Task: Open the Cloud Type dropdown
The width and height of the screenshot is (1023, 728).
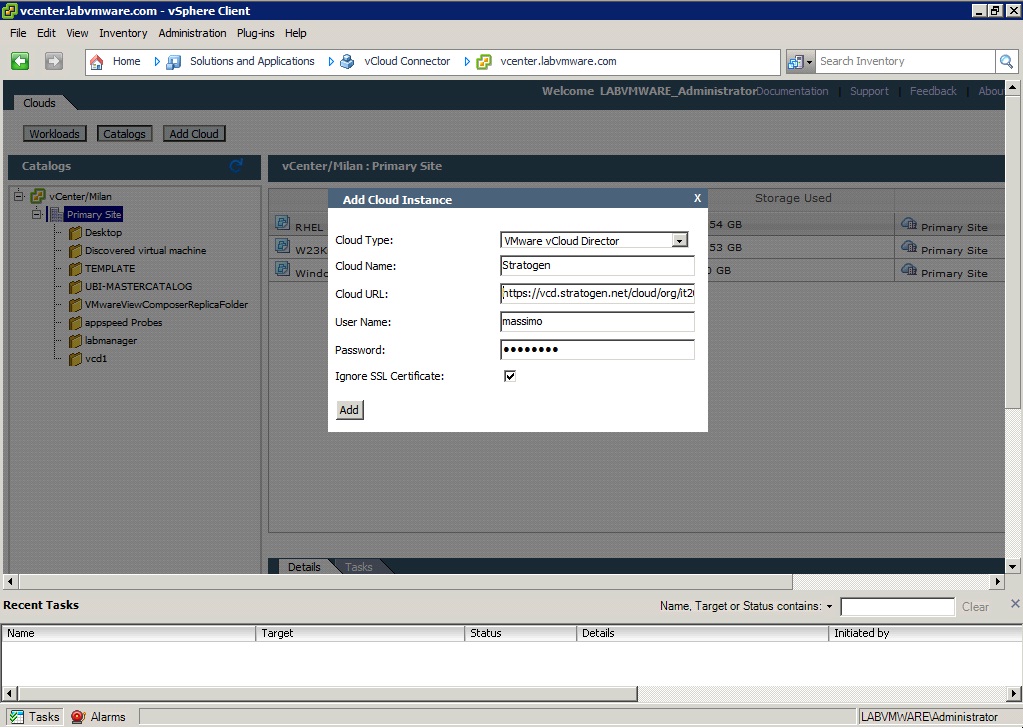Action: (x=679, y=241)
